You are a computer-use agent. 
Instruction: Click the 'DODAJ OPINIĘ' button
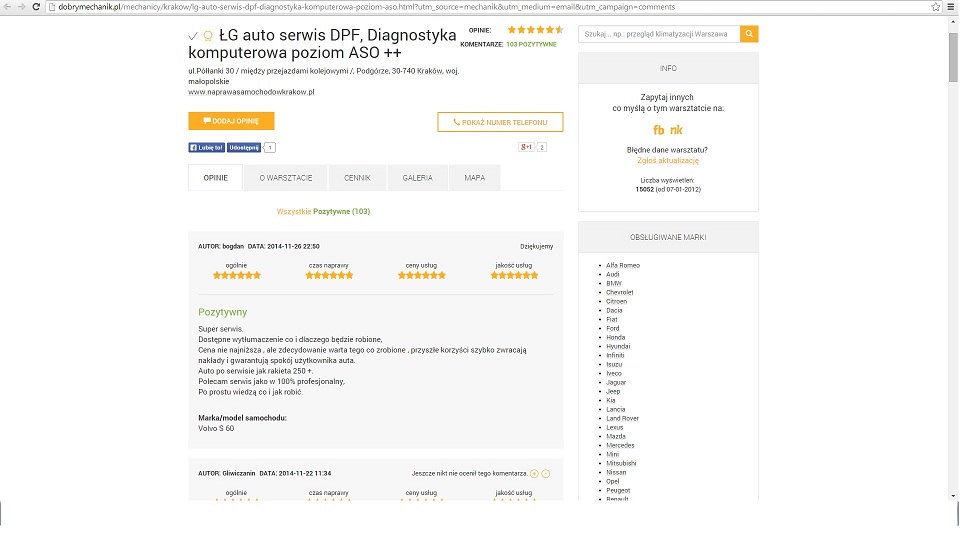point(231,121)
